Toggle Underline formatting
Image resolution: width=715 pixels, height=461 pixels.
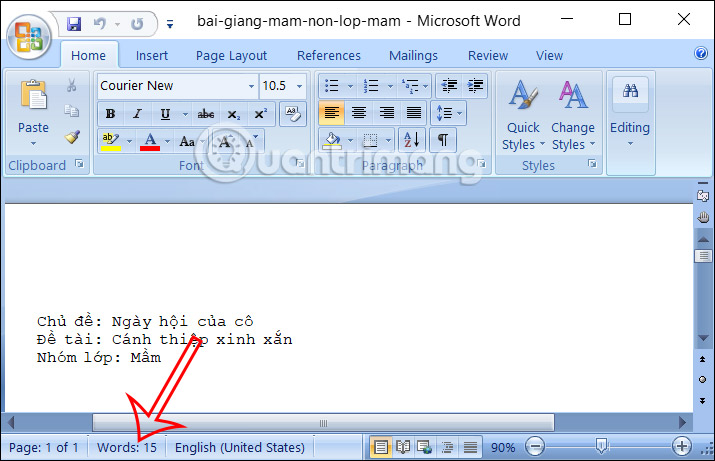(165, 114)
